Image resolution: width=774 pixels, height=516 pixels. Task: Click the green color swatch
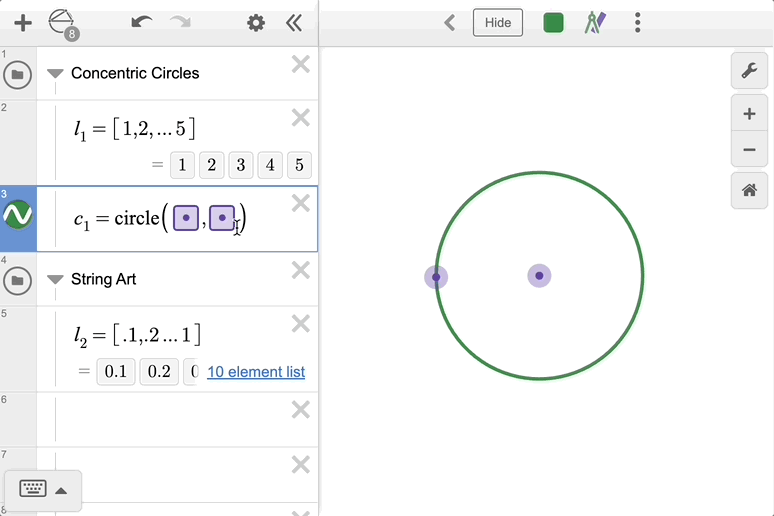[554, 23]
